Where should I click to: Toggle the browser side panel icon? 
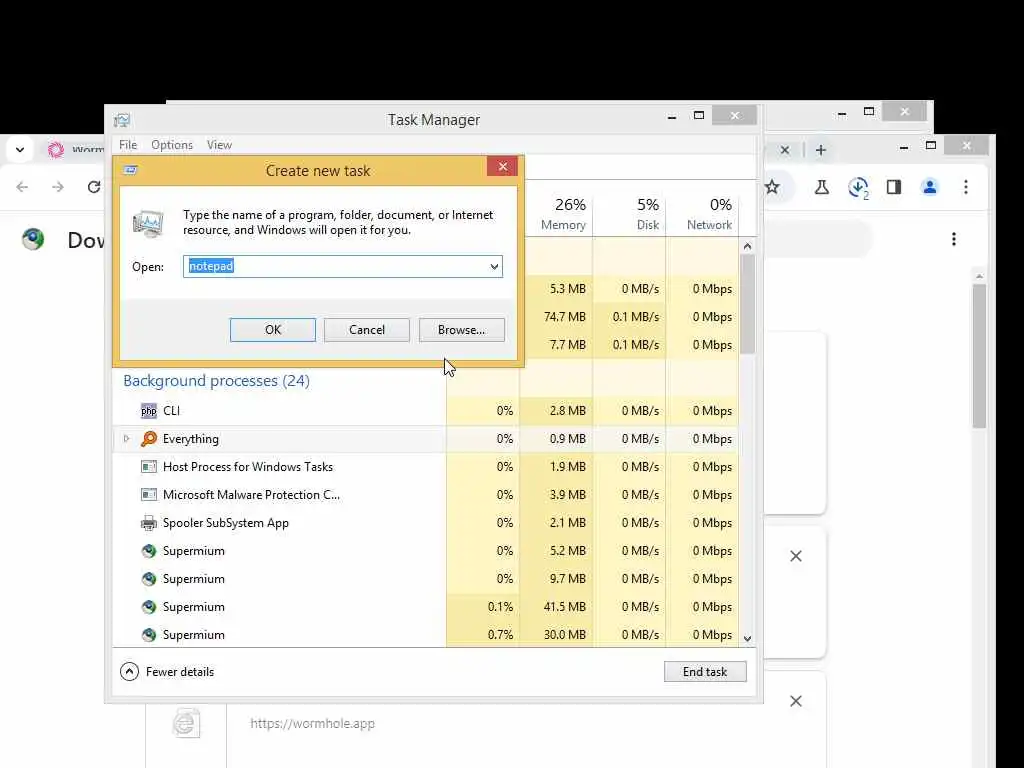coord(893,187)
